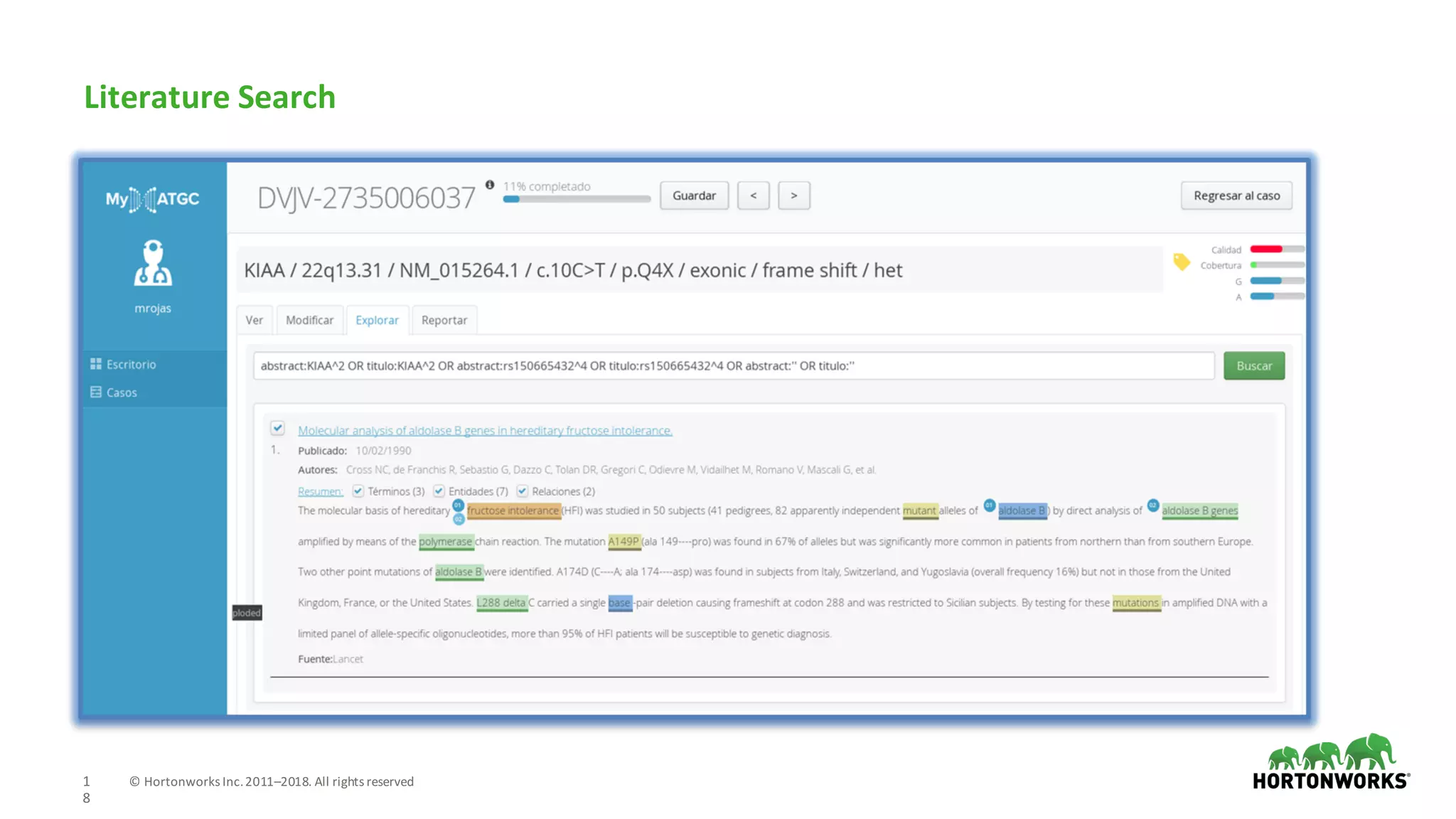The width and height of the screenshot is (1456, 819).
Task: Click the 01 badge before fructose intolerance
Action: pyautogui.click(x=459, y=505)
